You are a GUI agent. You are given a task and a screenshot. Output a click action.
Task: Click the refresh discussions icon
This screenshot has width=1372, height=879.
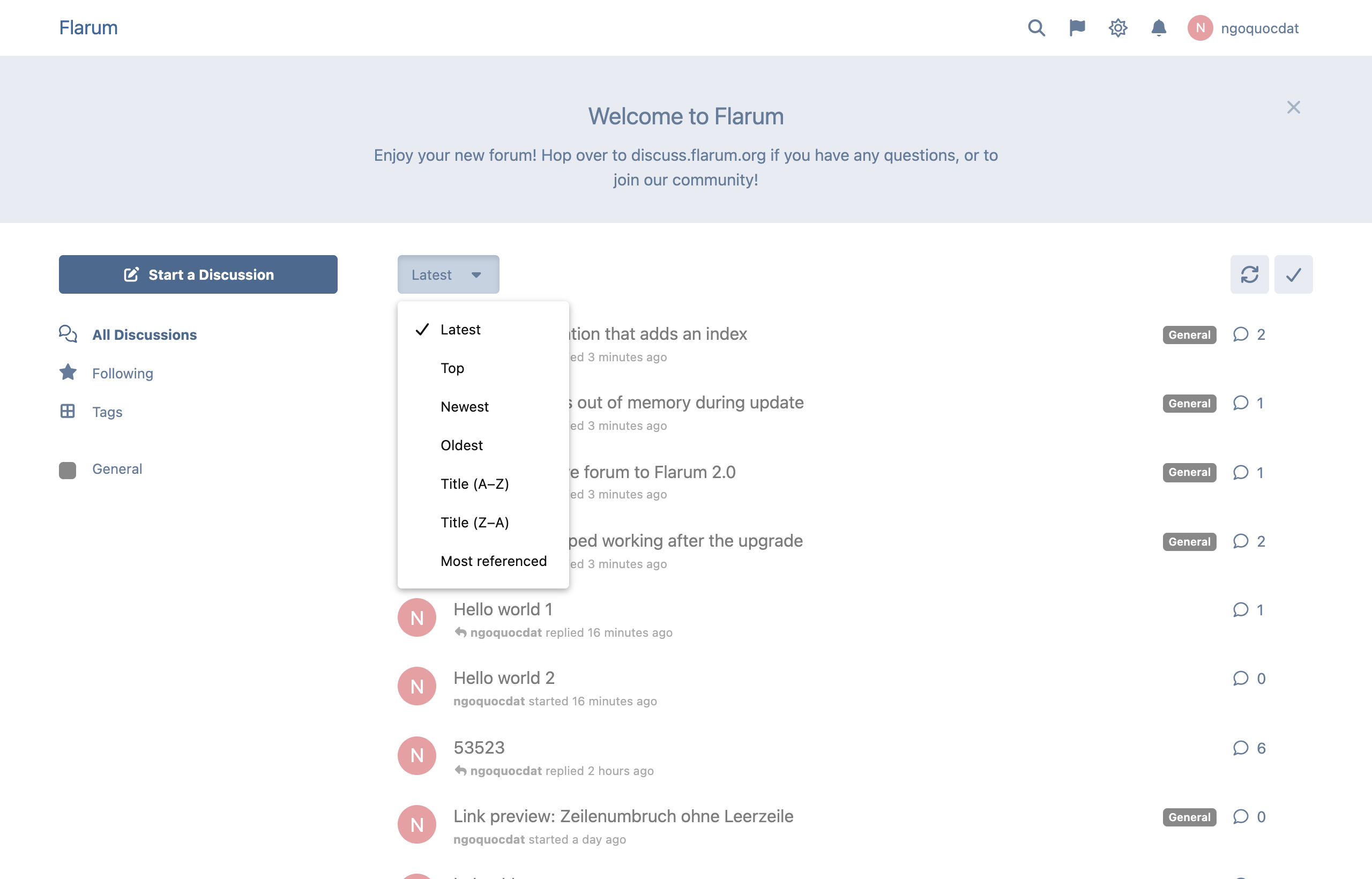(1249, 274)
